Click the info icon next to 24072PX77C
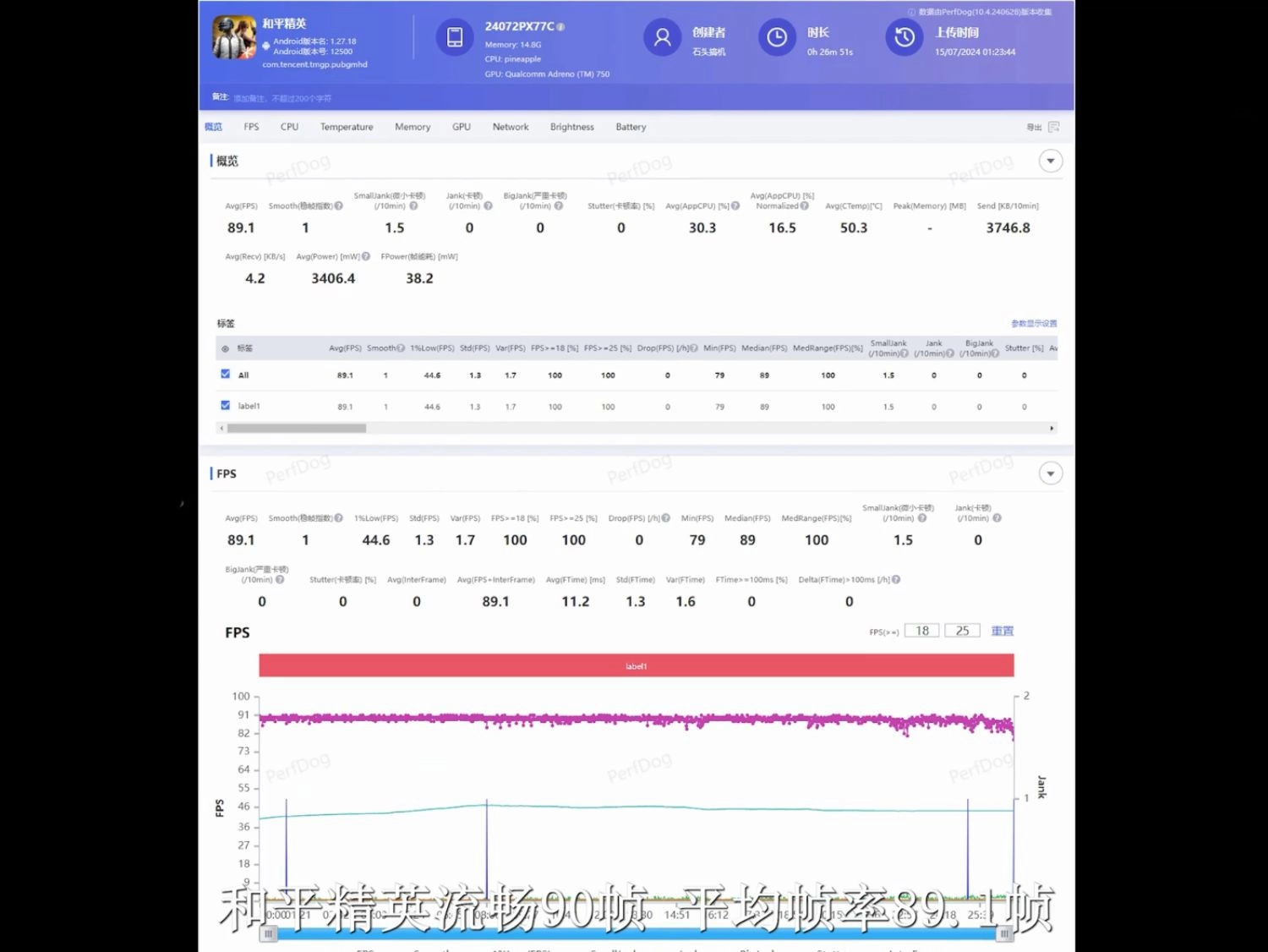1268x952 pixels. tap(561, 27)
